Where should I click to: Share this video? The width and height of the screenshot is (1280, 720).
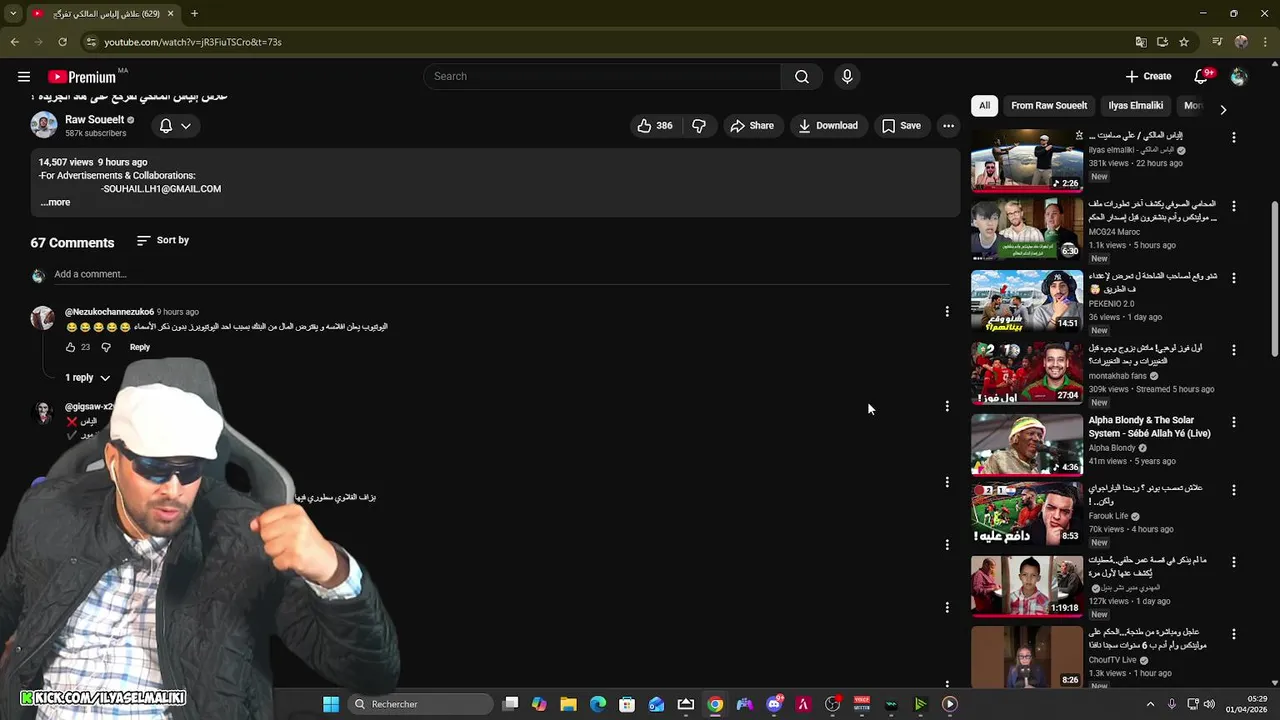751,125
